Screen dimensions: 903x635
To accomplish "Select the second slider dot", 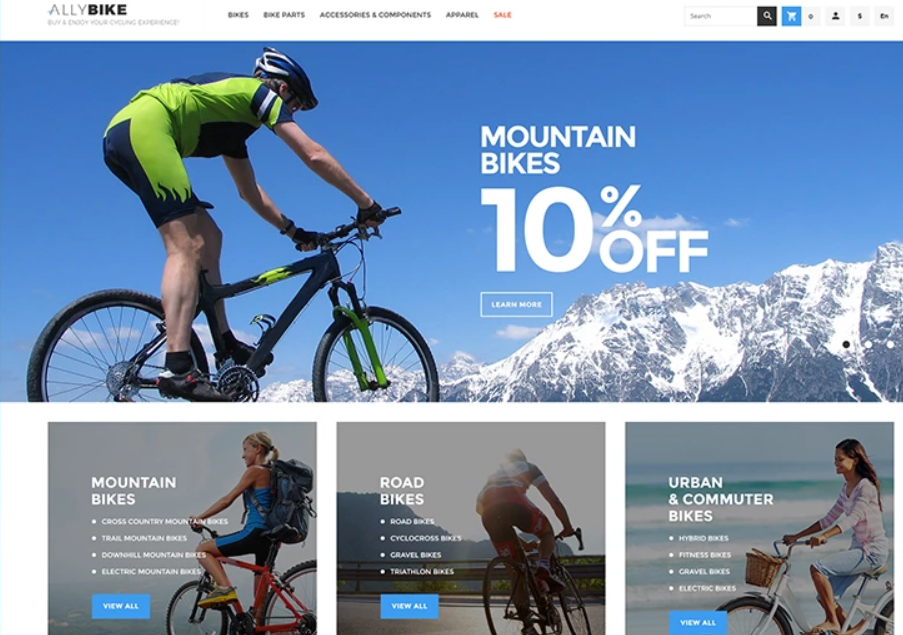I will click(x=868, y=344).
